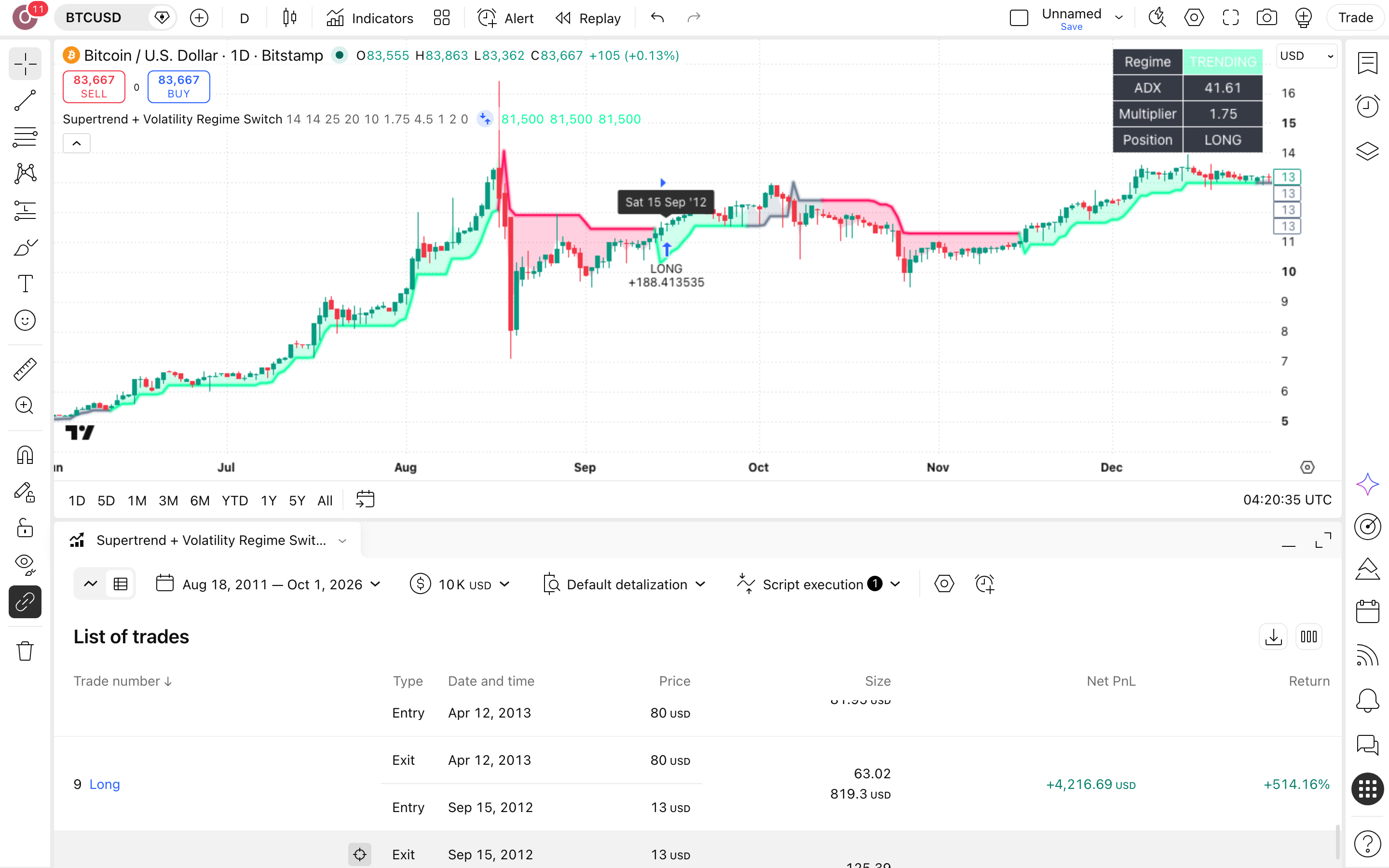Click the Trade button
The width and height of the screenshot is (1389, 868).
pyautogui.click(x=1355, y=18)
